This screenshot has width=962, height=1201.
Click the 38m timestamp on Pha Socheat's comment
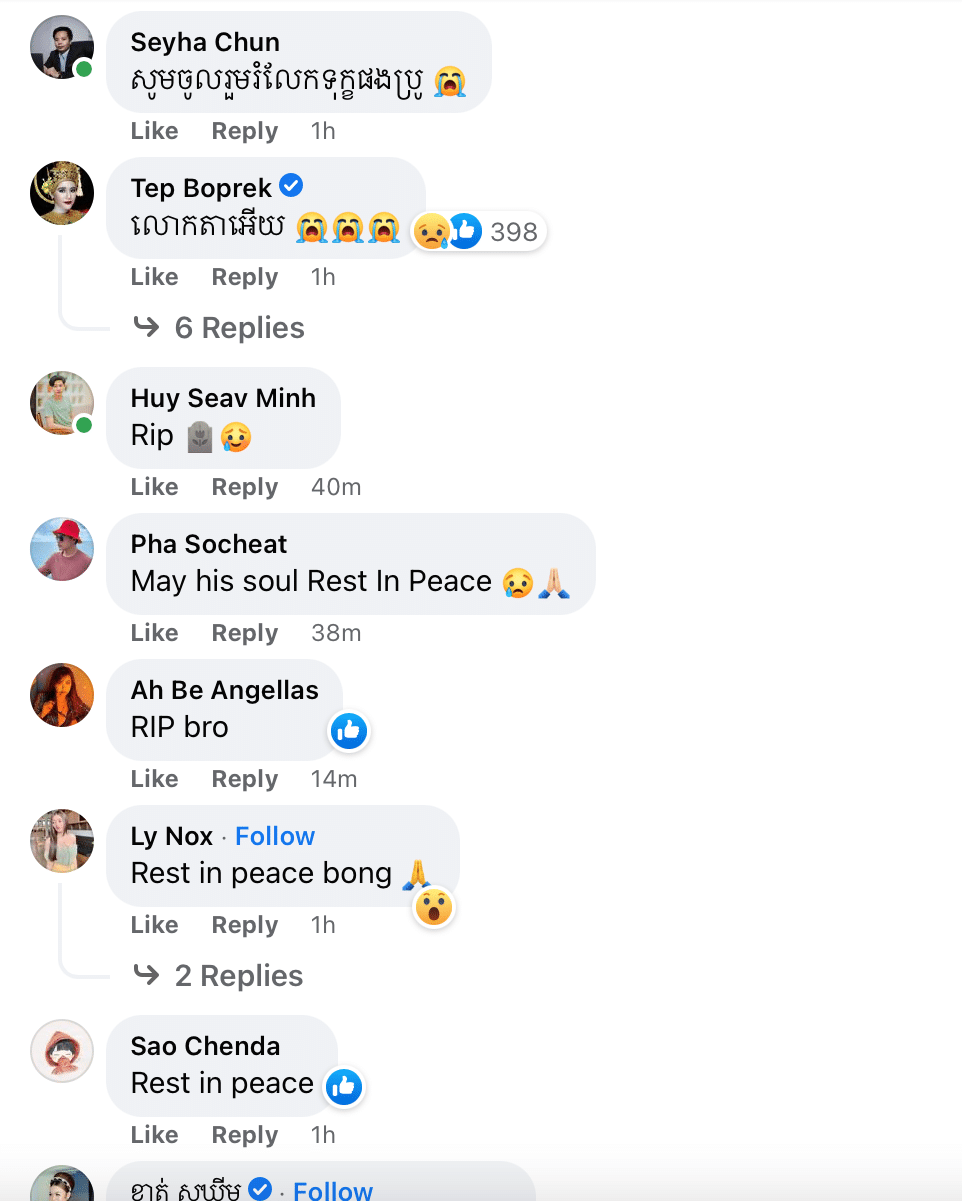[x=336, y=633]
